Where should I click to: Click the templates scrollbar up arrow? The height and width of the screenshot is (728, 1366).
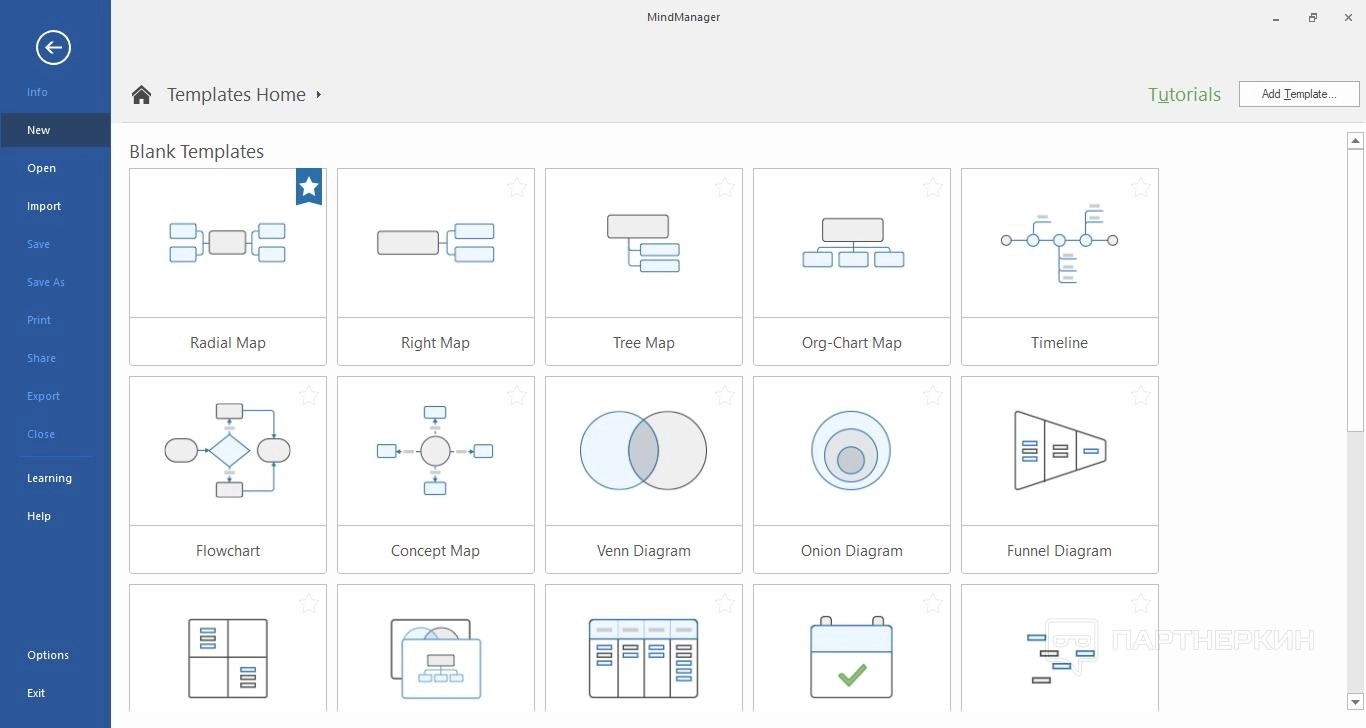coord(1355,141)
